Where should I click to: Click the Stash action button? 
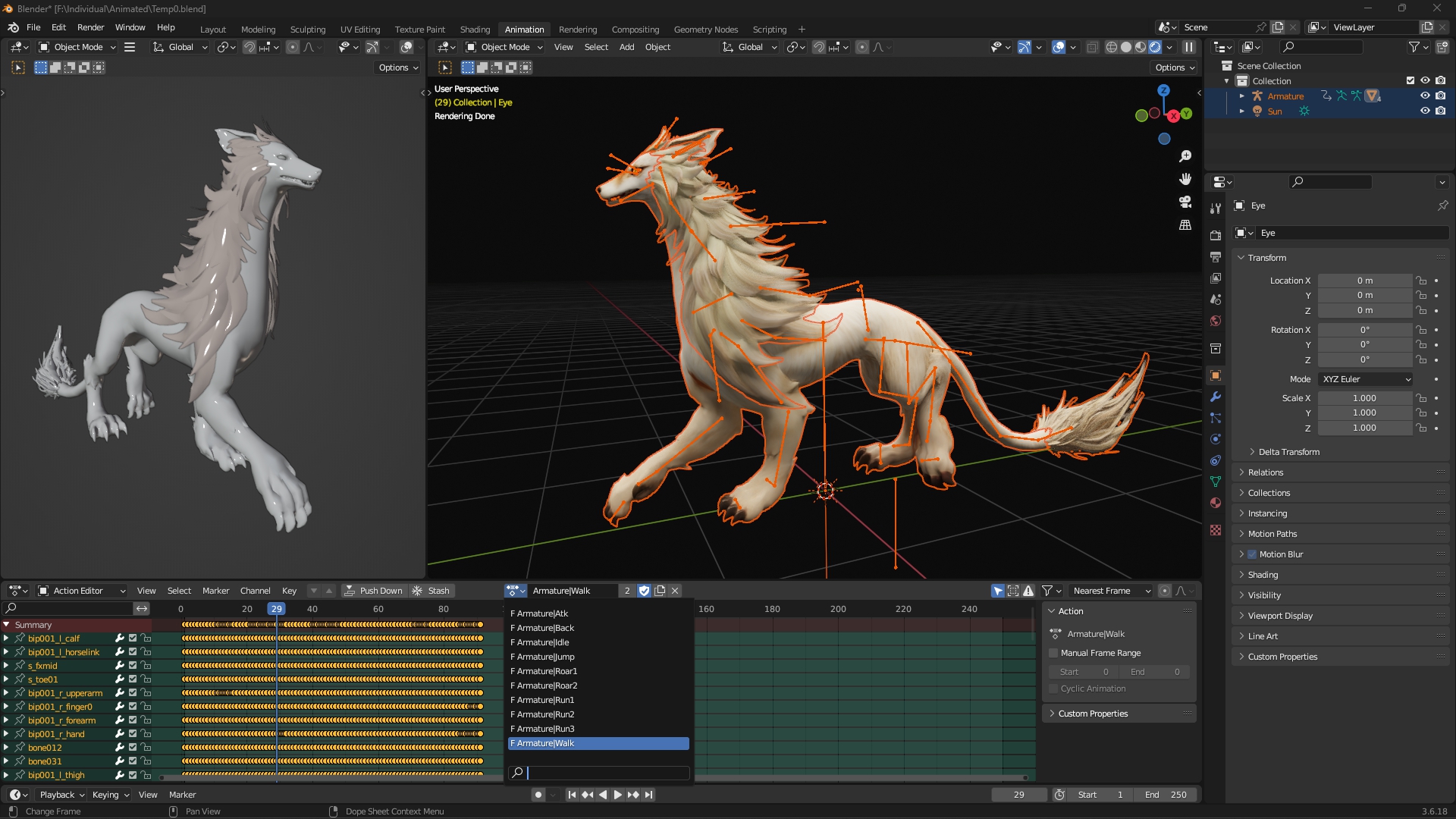431,591
